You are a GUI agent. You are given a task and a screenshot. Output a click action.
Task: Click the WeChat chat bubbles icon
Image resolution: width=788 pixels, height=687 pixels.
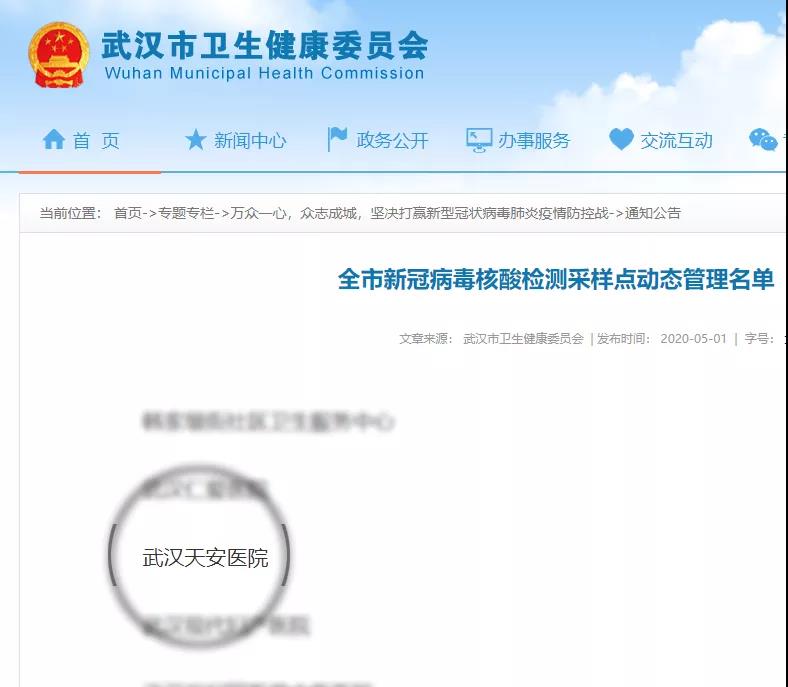763,140
